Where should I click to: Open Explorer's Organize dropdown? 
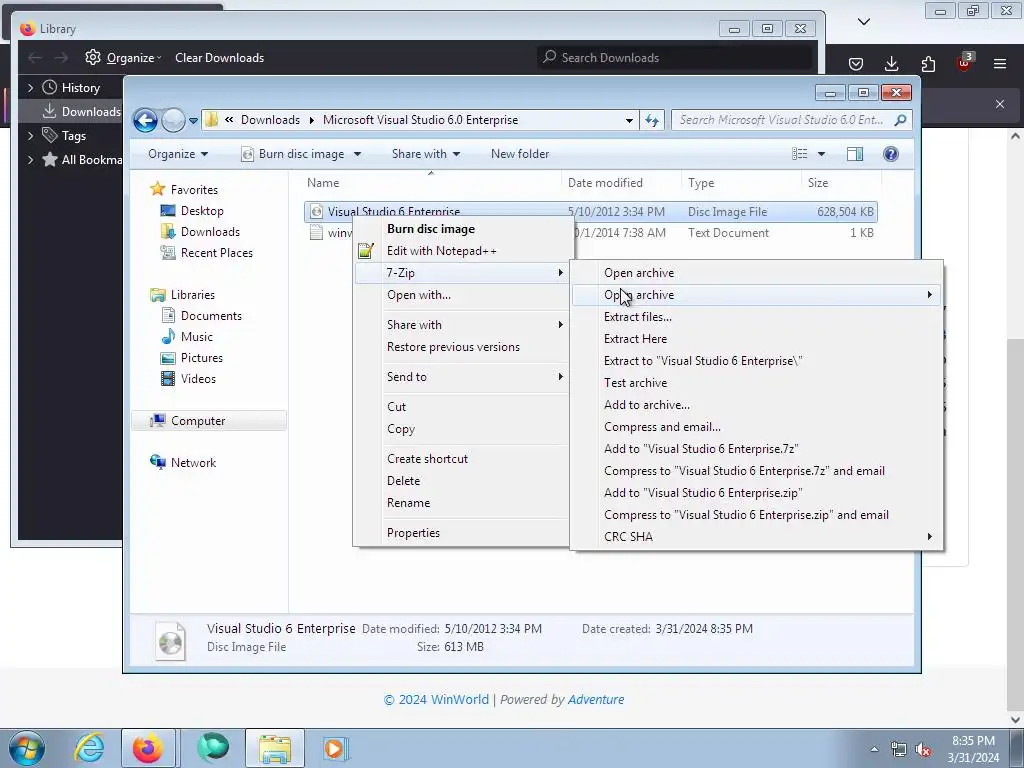(178, 154)
